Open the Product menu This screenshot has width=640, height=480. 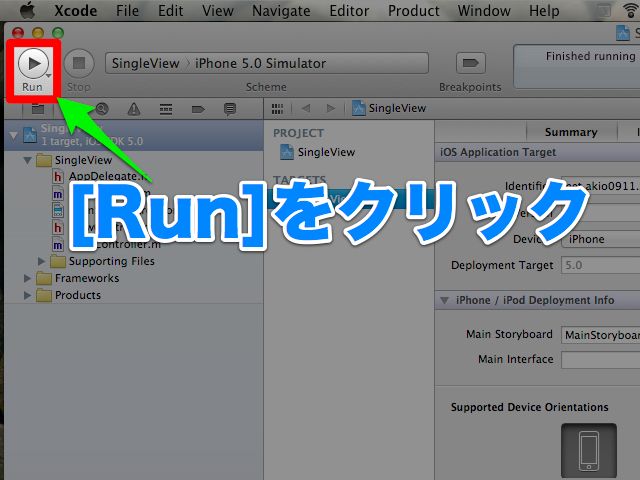tap(413, 11)
